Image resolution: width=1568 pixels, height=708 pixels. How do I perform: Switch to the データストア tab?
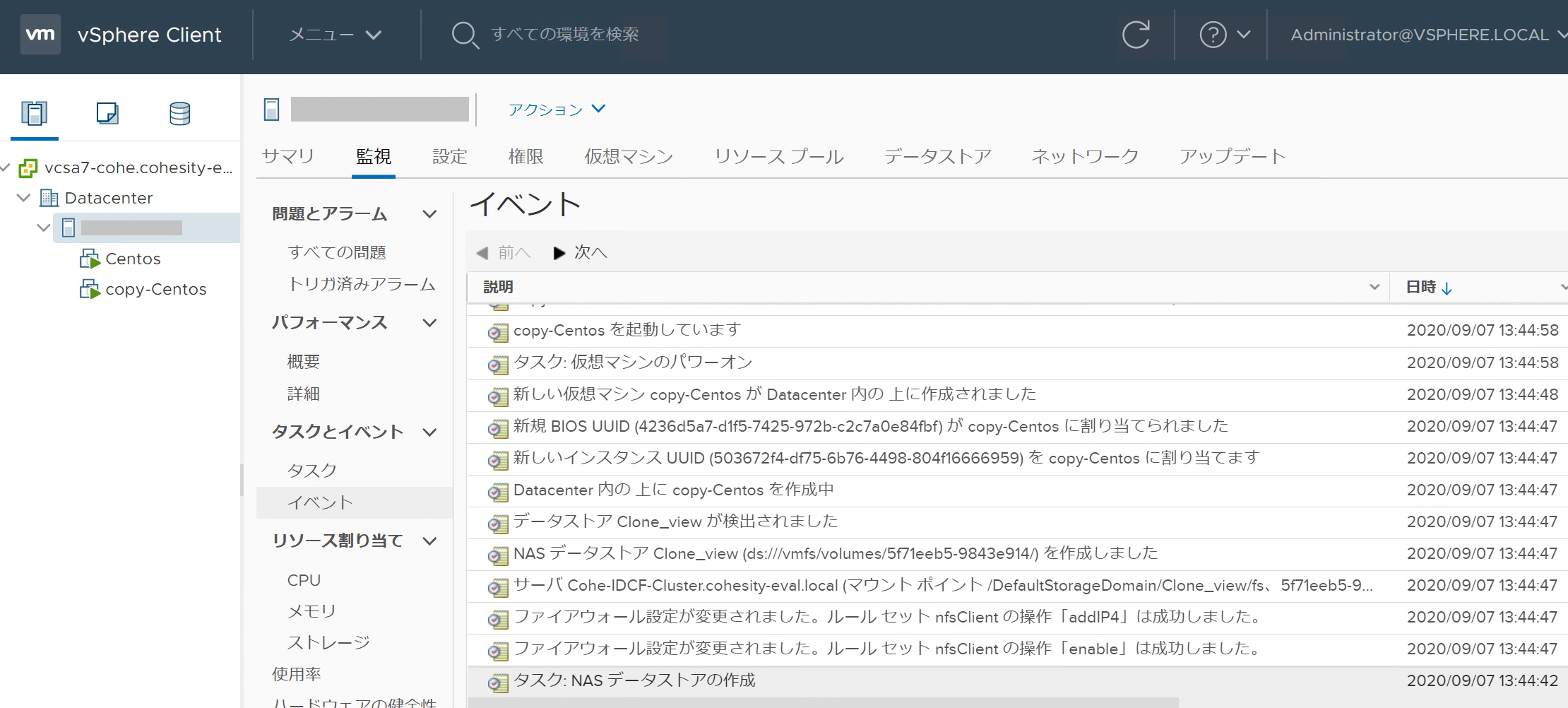(x=938, y=156)
